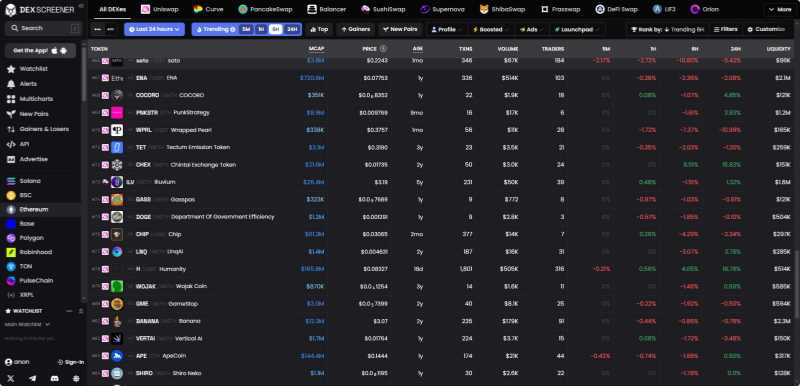
Task: Open New Pairs in the sidebar
Action: 34,114
